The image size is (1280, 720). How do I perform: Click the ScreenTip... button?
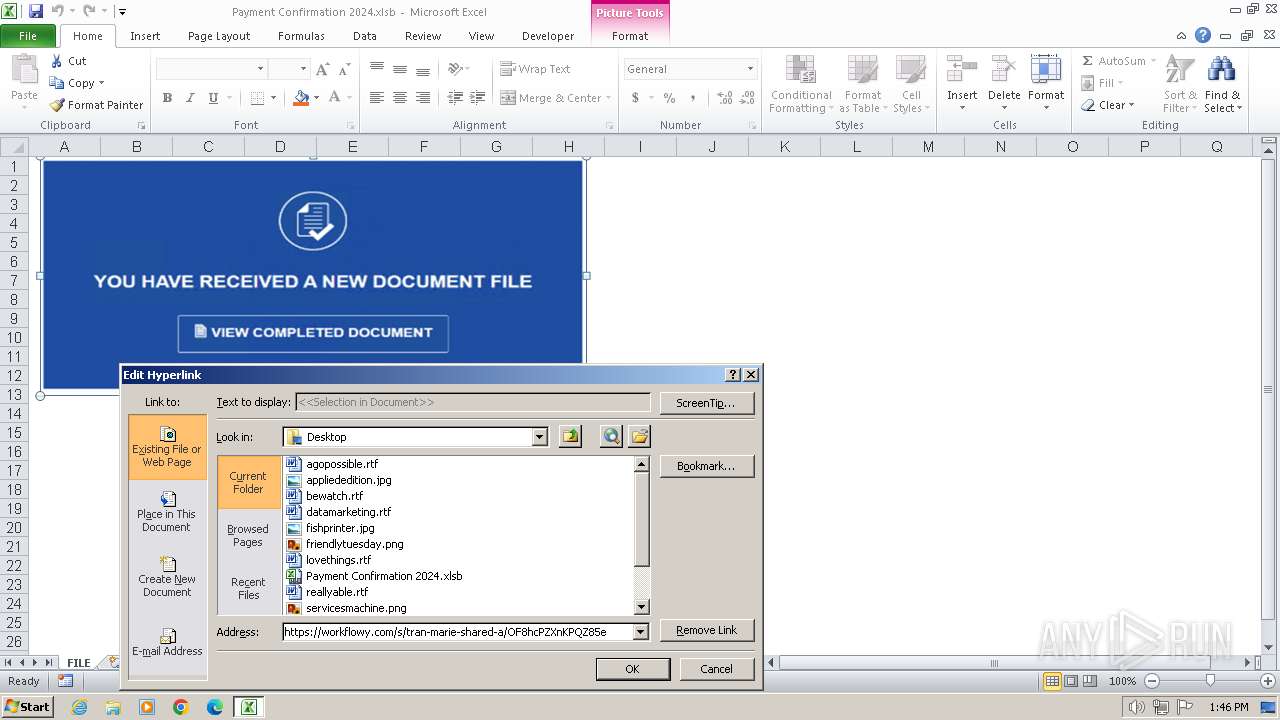707,403
